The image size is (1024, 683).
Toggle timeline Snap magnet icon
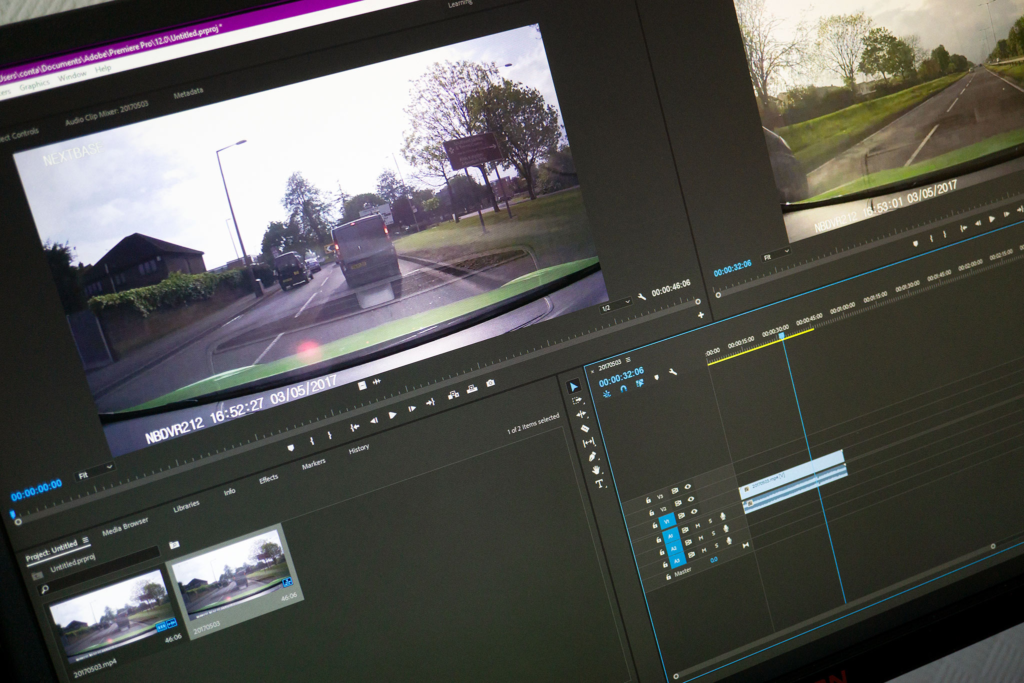623,388
